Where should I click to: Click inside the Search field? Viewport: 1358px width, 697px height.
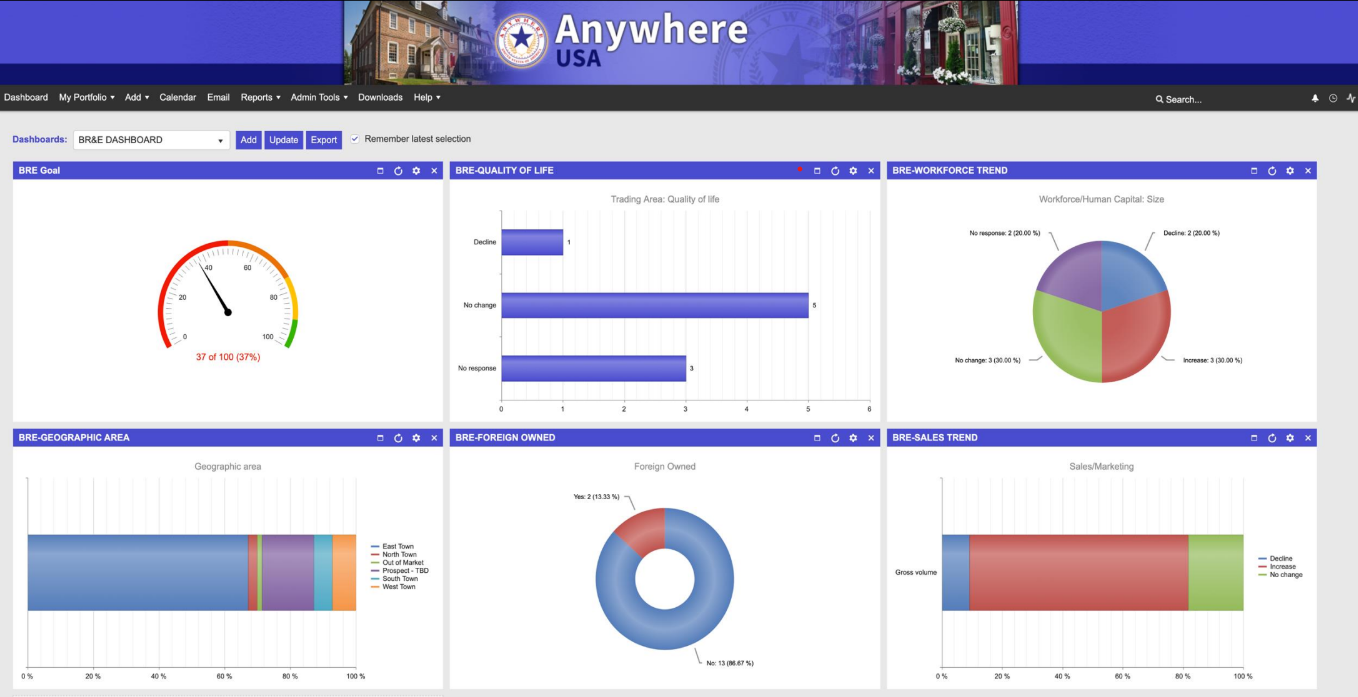[1190, 99]
